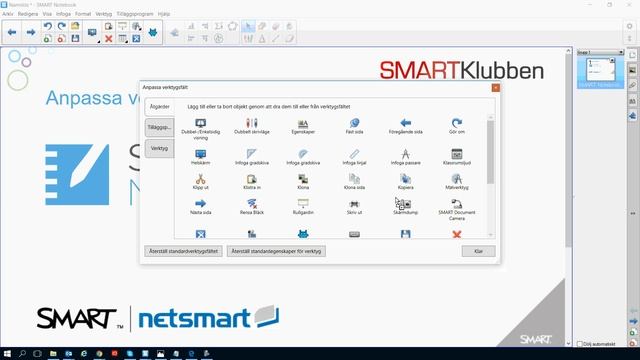Viewport: 640px width, 360px height.
Task: Select the Infoga passare compass icon
Action: coord(405,154)
